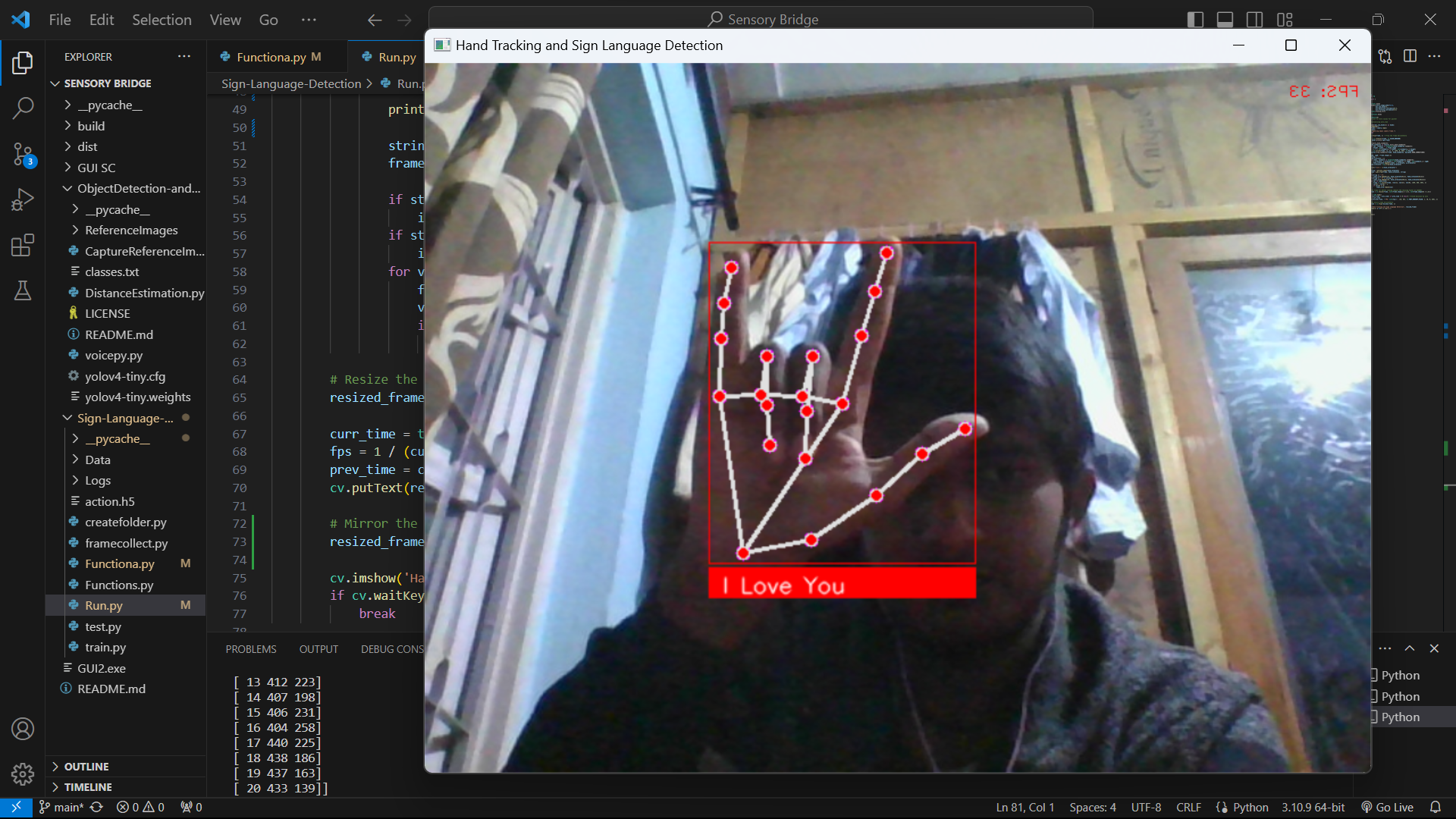Open the Manage settings gear icon
This screenshot has height=819, width=1456.
[x=23, y=773]
